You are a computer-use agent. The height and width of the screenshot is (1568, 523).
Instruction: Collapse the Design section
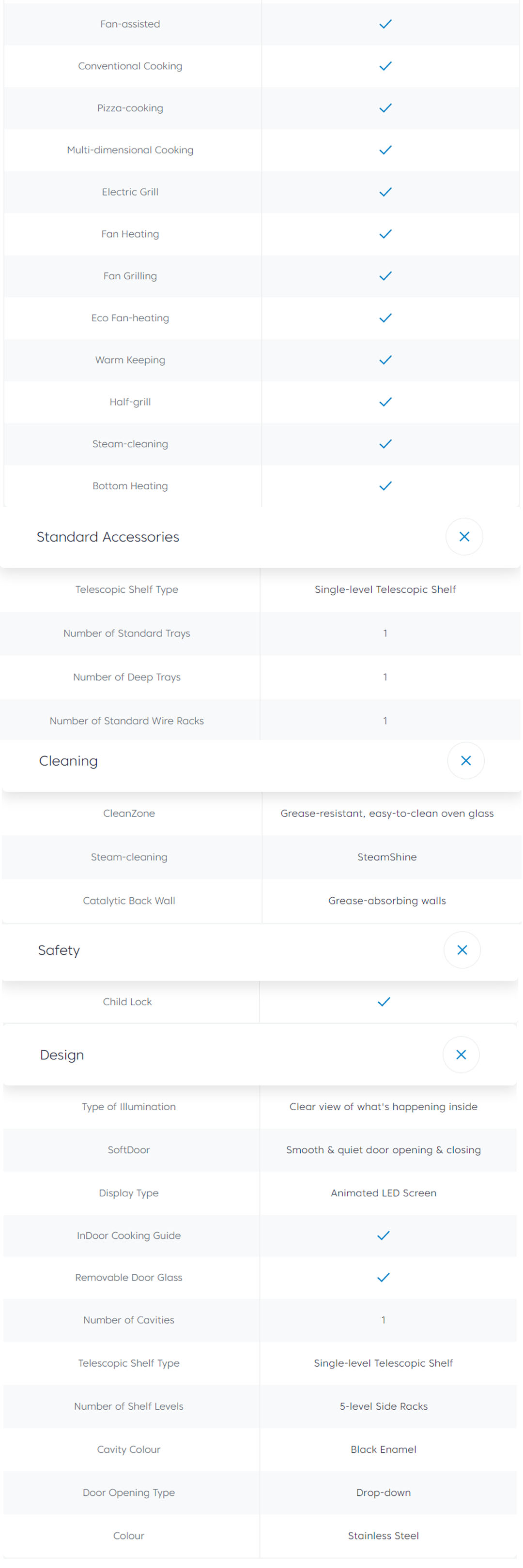tap(461, 1055)
